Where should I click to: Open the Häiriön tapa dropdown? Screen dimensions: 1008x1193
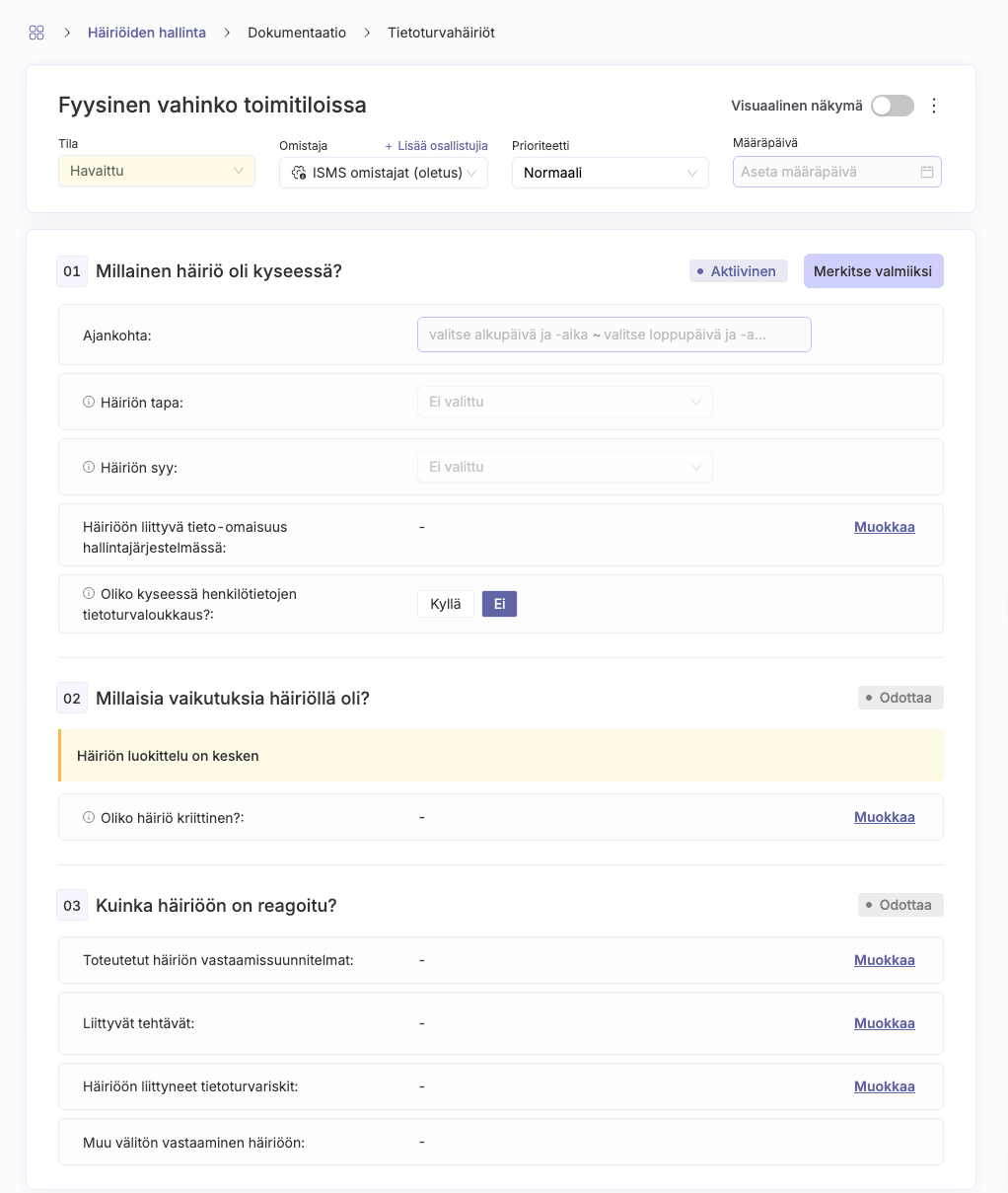565,402
